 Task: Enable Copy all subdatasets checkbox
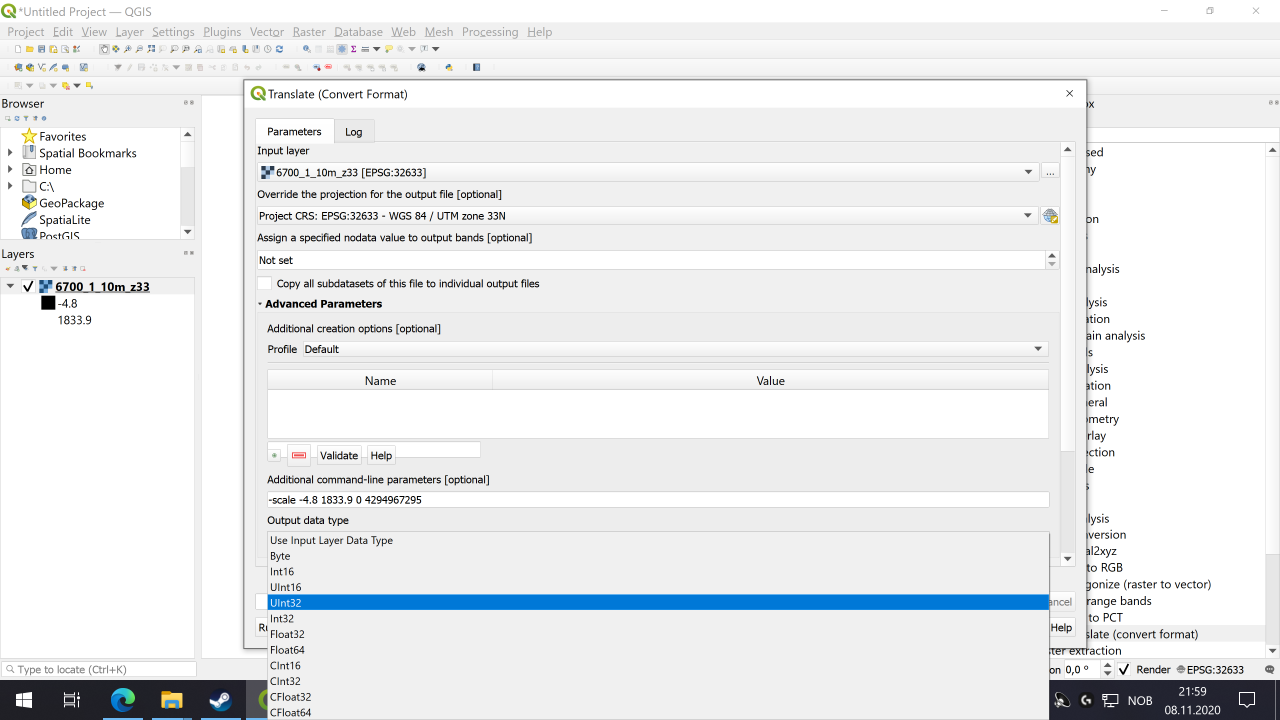point(264,284)
